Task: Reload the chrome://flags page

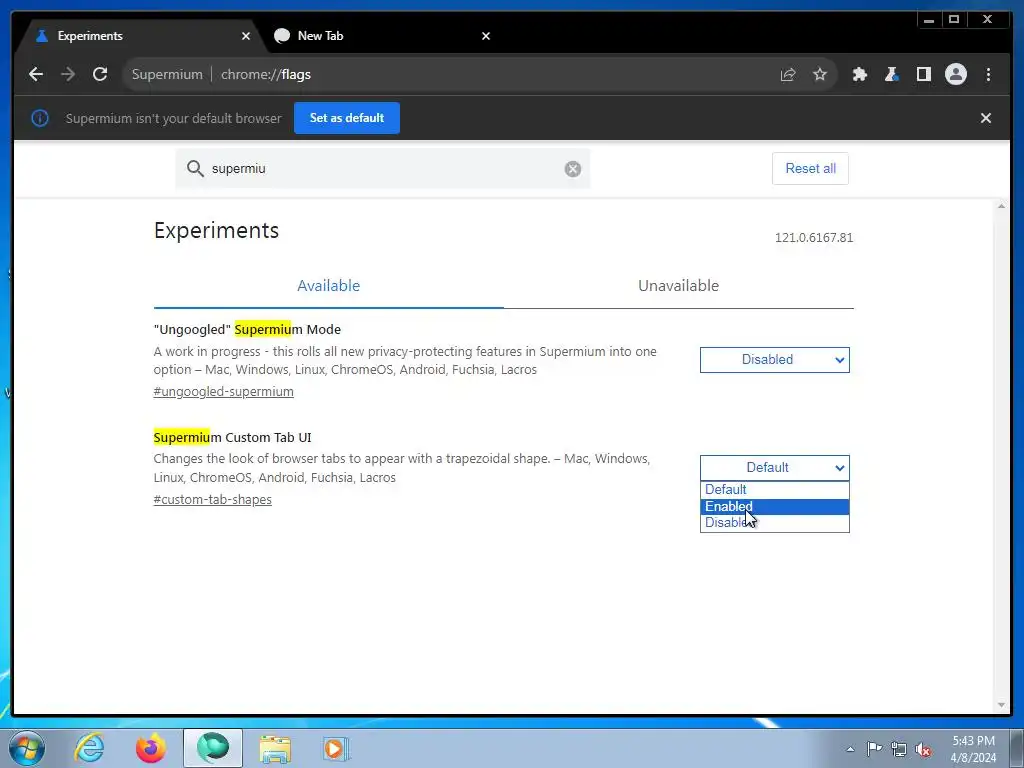Action: [100, 74]
